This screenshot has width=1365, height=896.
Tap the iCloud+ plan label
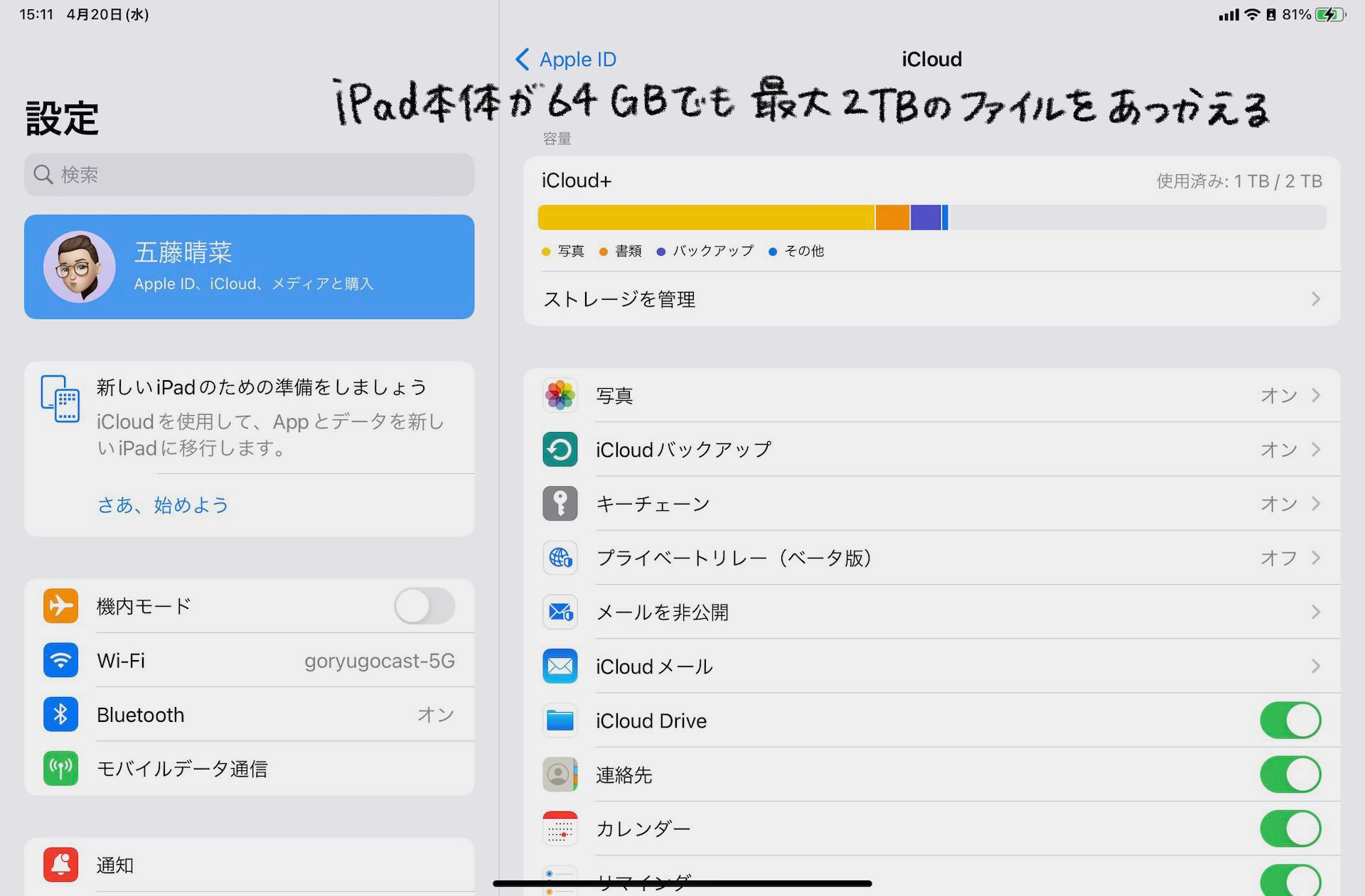(x=577, y=180)
